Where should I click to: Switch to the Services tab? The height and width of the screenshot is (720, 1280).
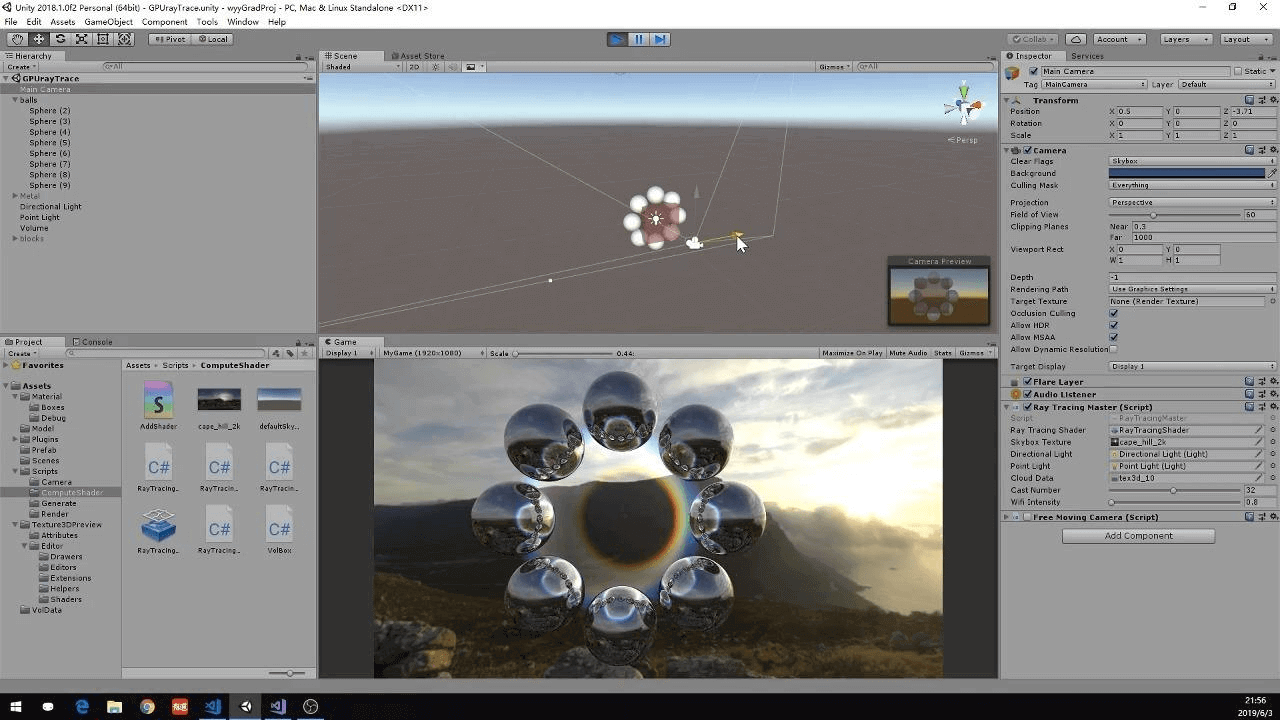point(1086,56)
